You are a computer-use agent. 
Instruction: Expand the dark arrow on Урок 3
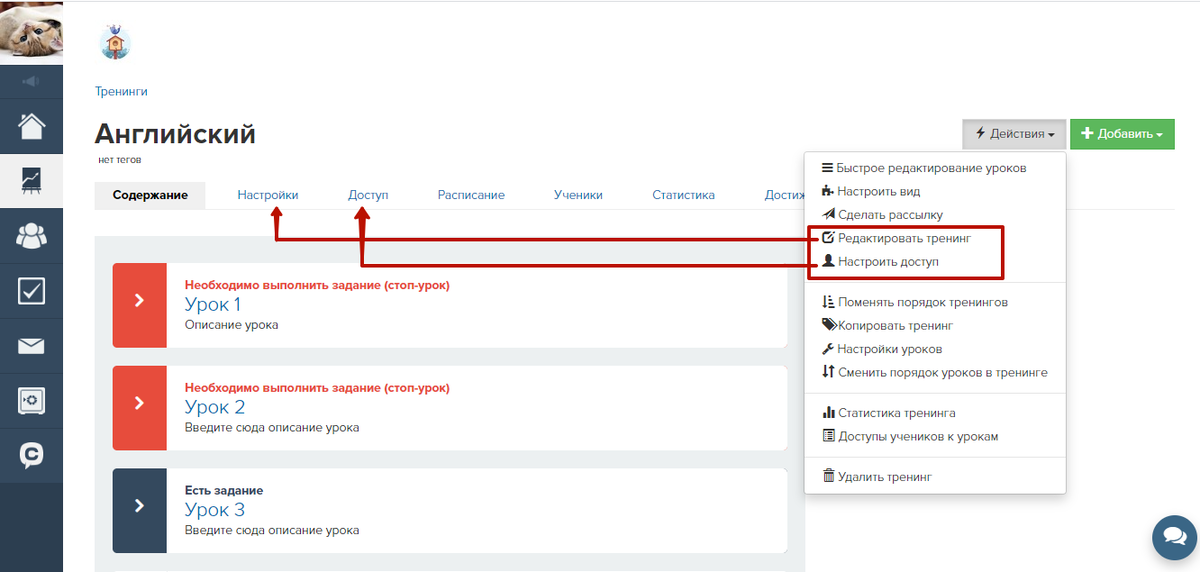(x=139, y=507)
